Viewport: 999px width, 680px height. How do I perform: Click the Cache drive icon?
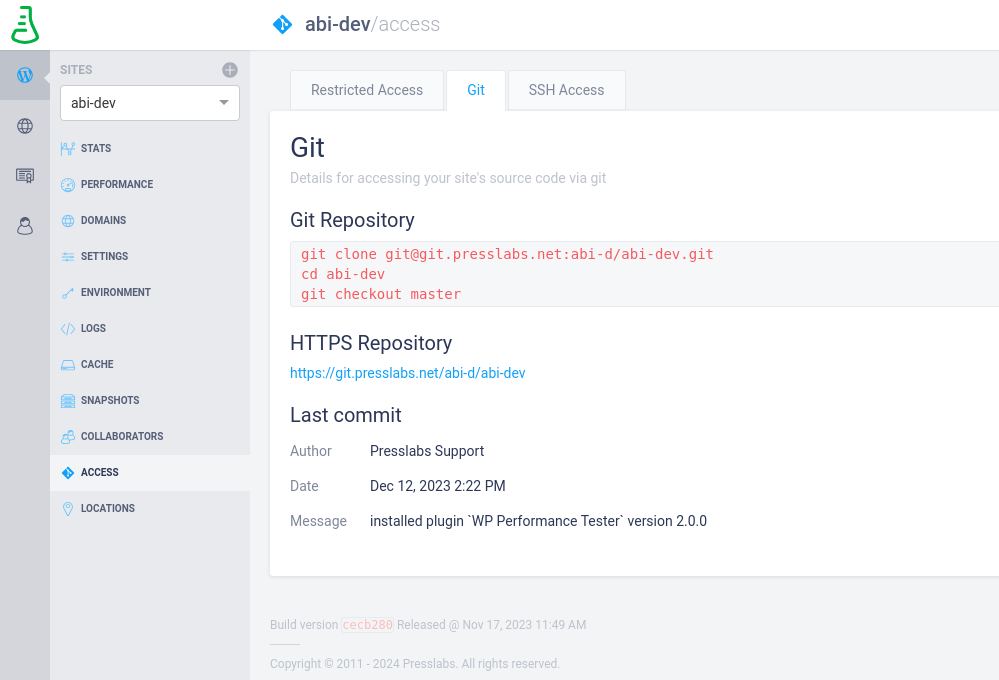[68, 365]
